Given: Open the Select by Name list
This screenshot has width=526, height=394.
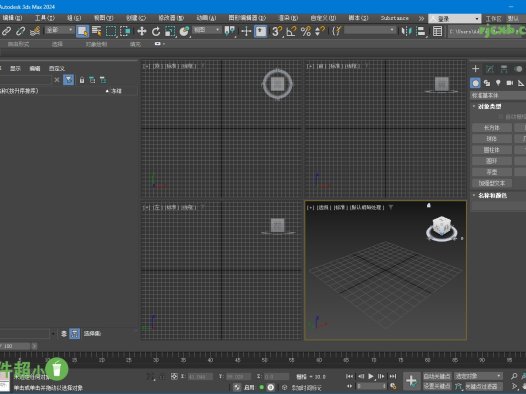Looking at the screenshot, I should point(97,32).
